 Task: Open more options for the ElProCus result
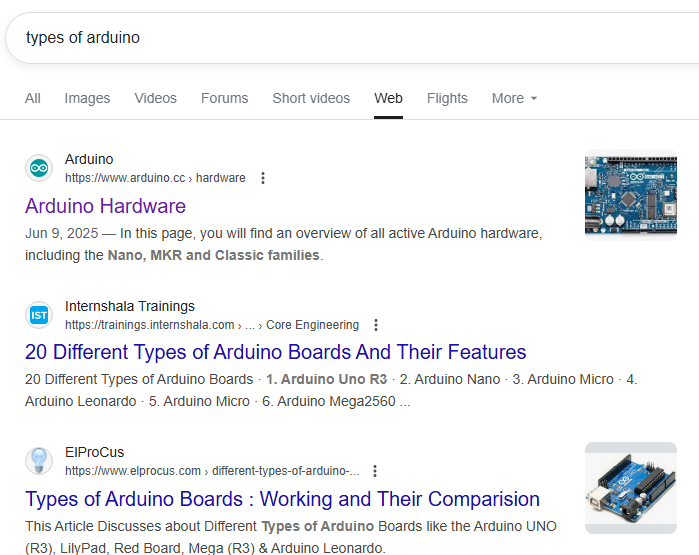point(375,471)
